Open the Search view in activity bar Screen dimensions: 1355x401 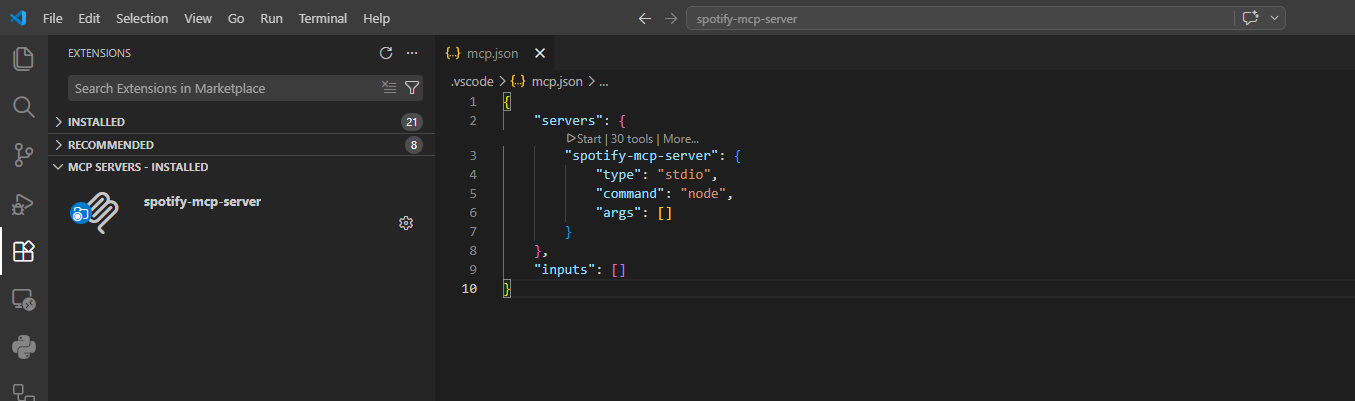point(23,107)
